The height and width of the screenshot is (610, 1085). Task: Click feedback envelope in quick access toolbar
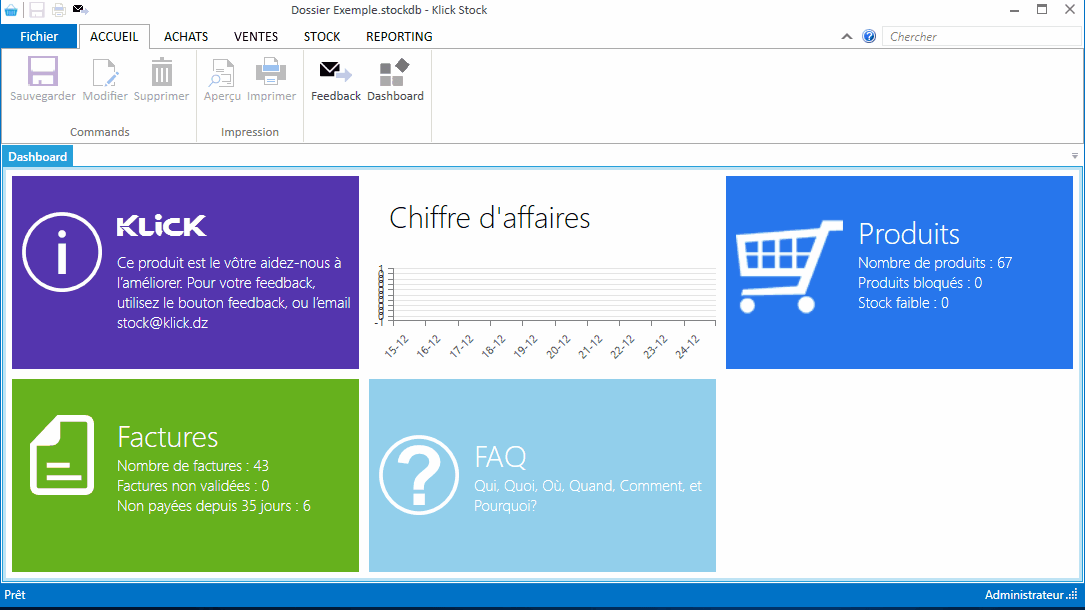click(x=81, y=10)
